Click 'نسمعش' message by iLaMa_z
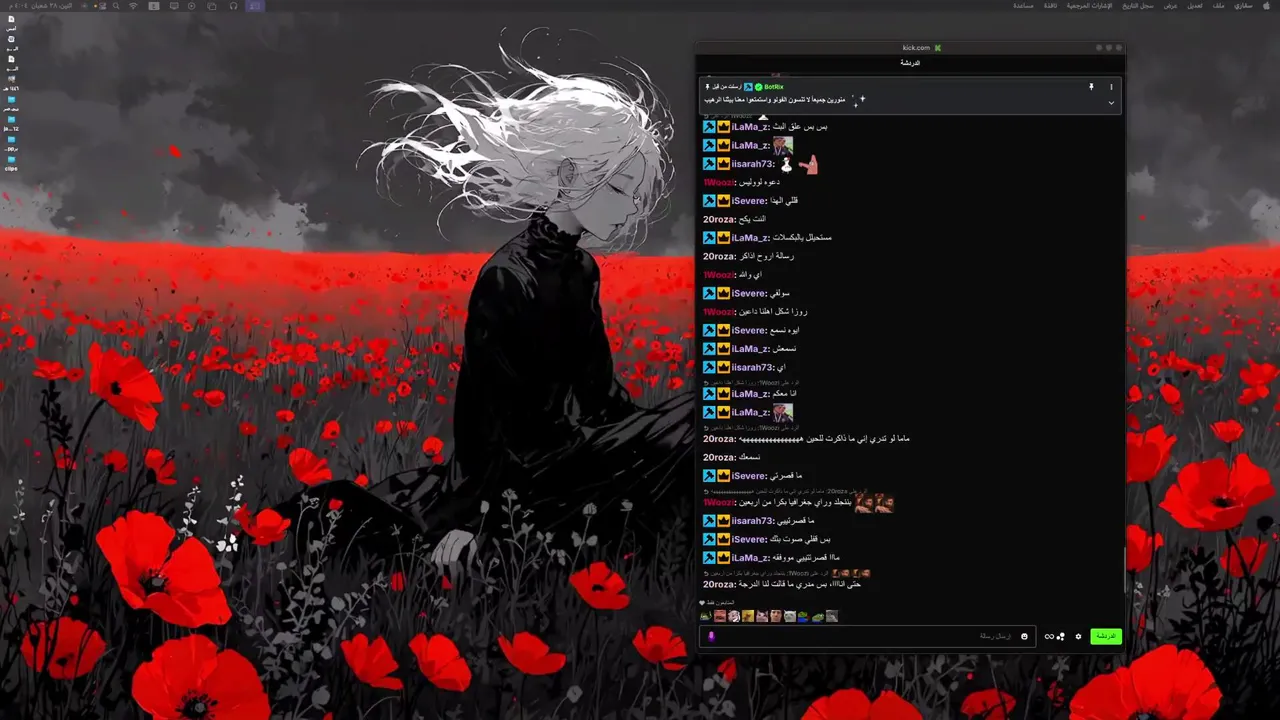 785,349
